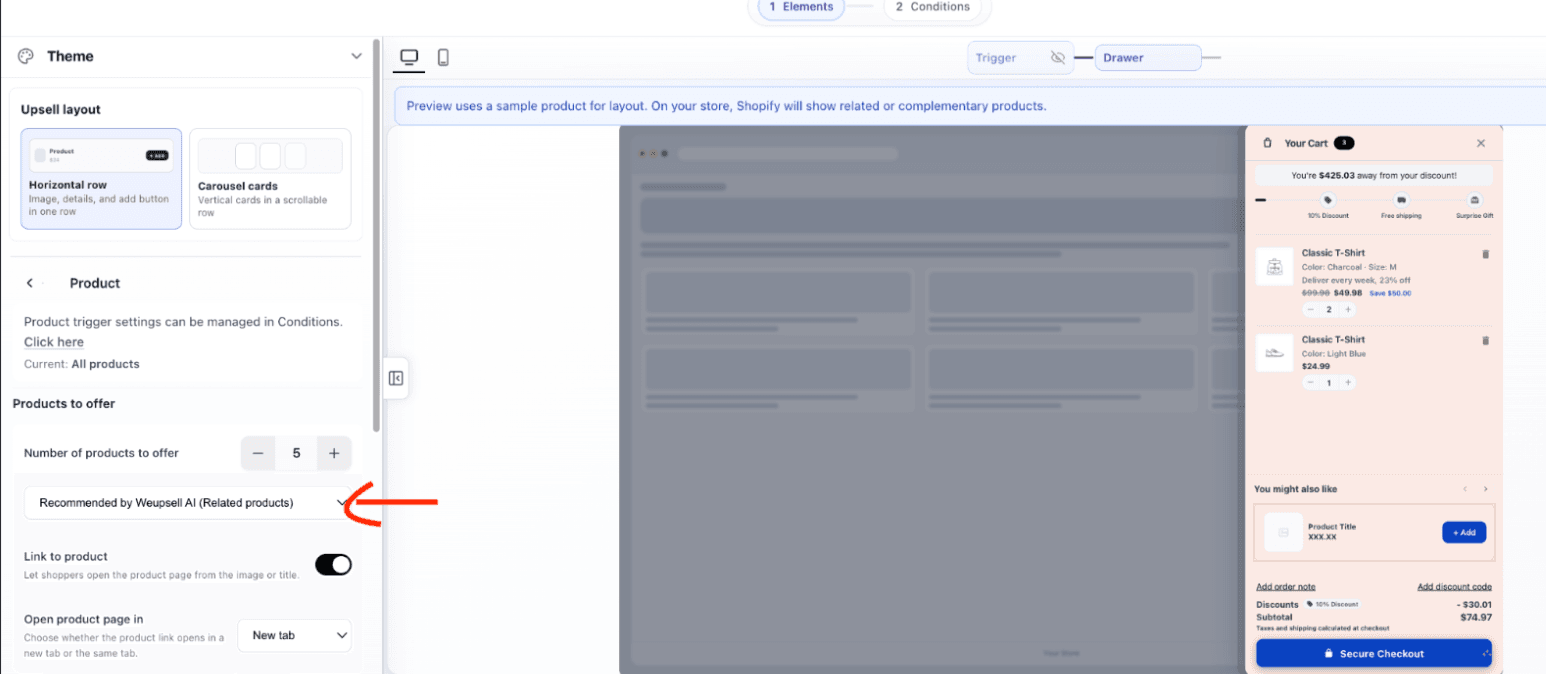Click the Secure Checkout button
This screenshot has width=1546, height=674.
(1374, 653)
